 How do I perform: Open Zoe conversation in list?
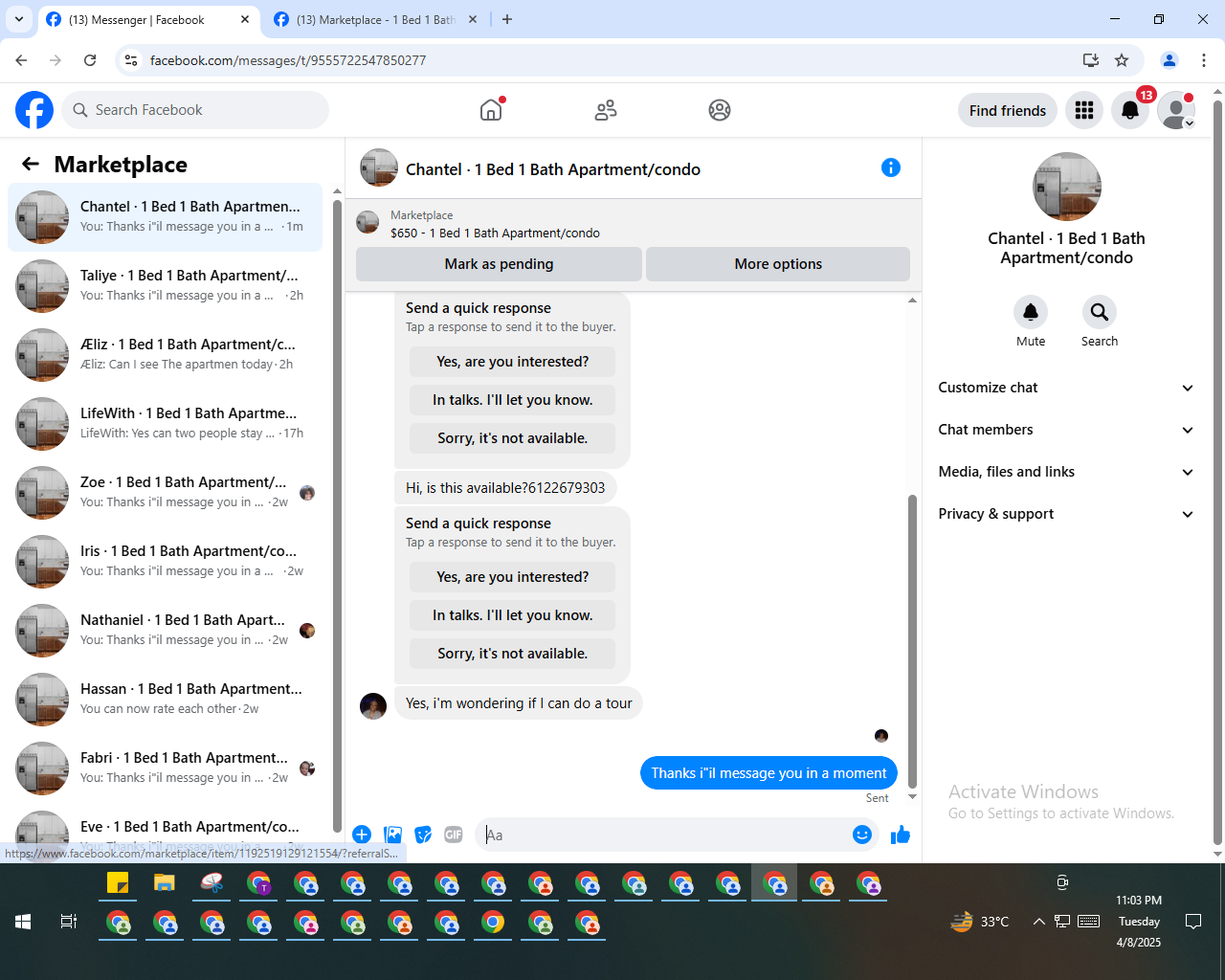166,493
